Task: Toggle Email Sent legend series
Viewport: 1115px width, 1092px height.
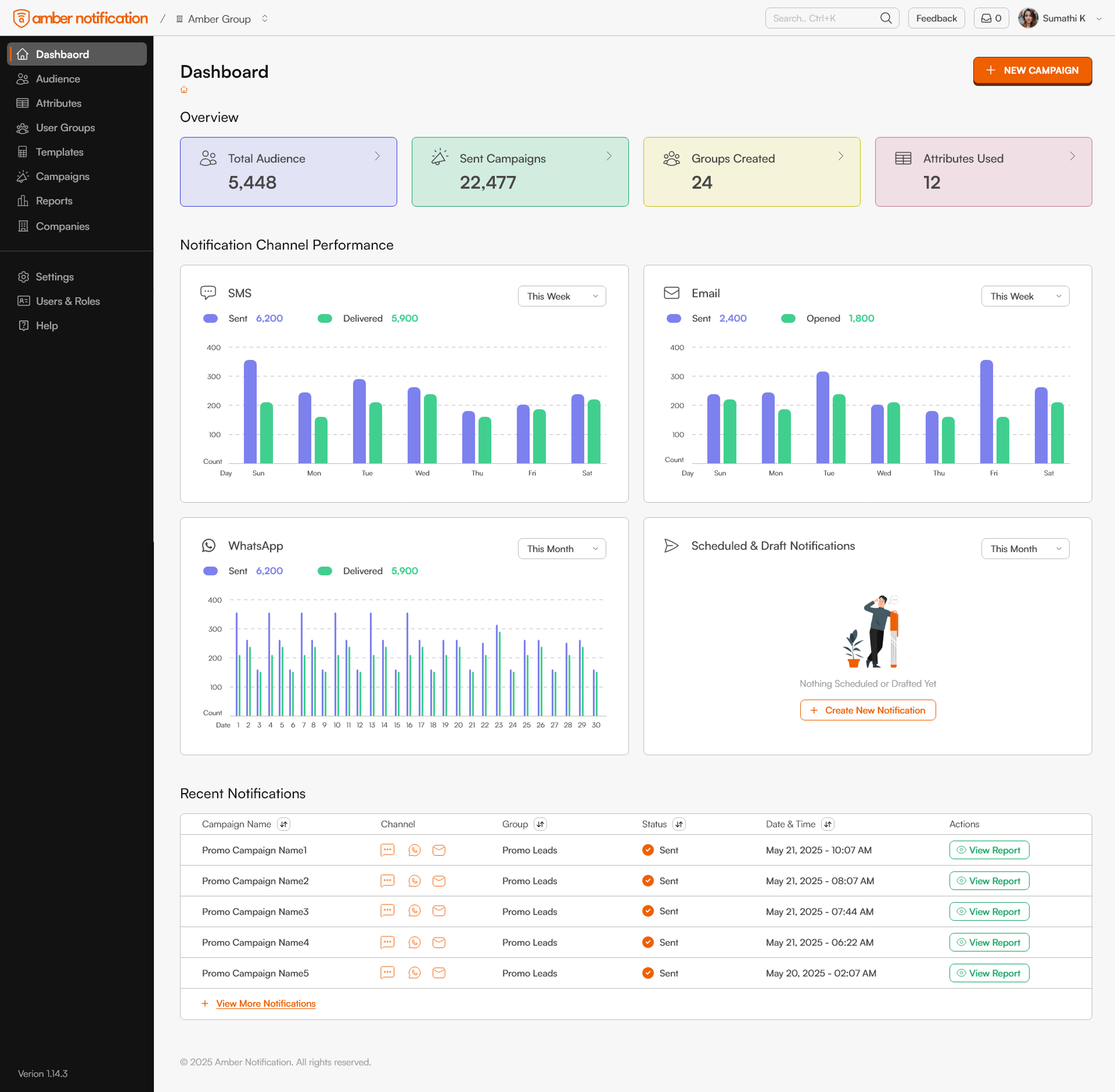Action: 674,318
